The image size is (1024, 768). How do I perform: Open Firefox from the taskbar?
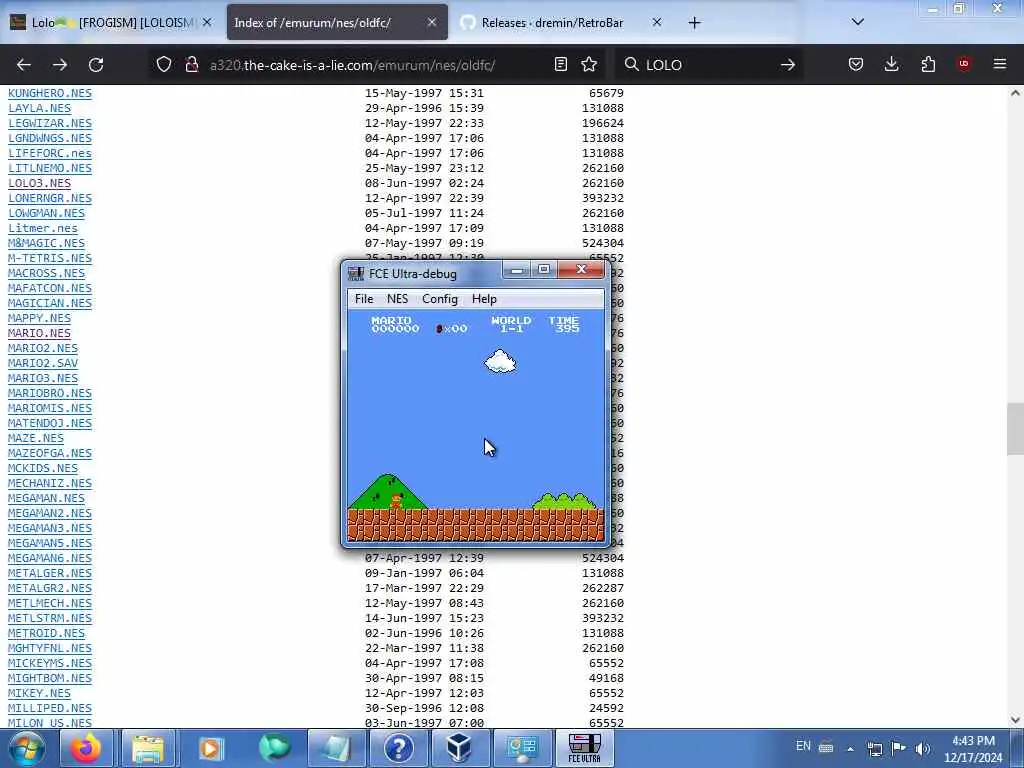(86, 748)
